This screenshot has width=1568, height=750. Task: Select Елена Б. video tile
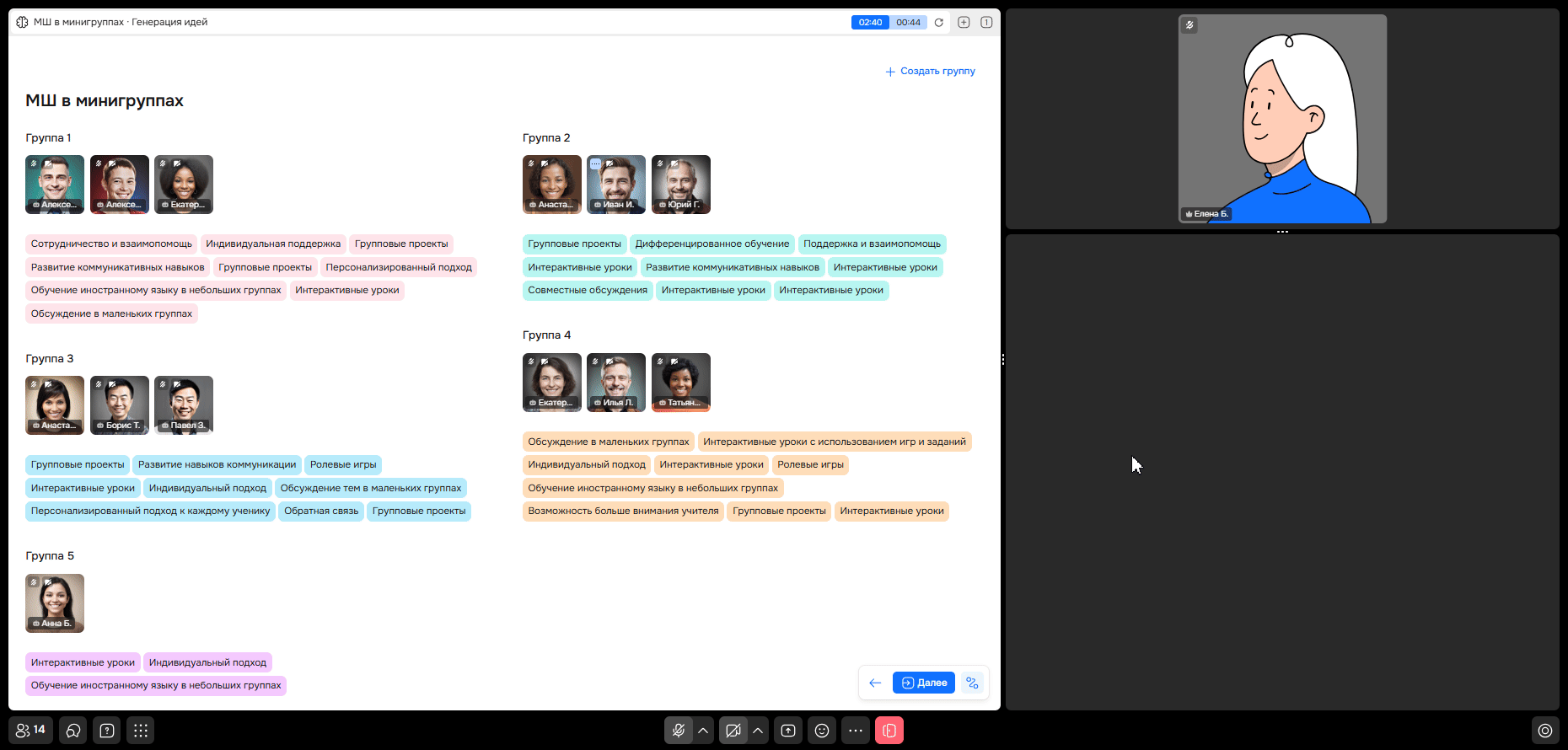tap(1282, 119)
